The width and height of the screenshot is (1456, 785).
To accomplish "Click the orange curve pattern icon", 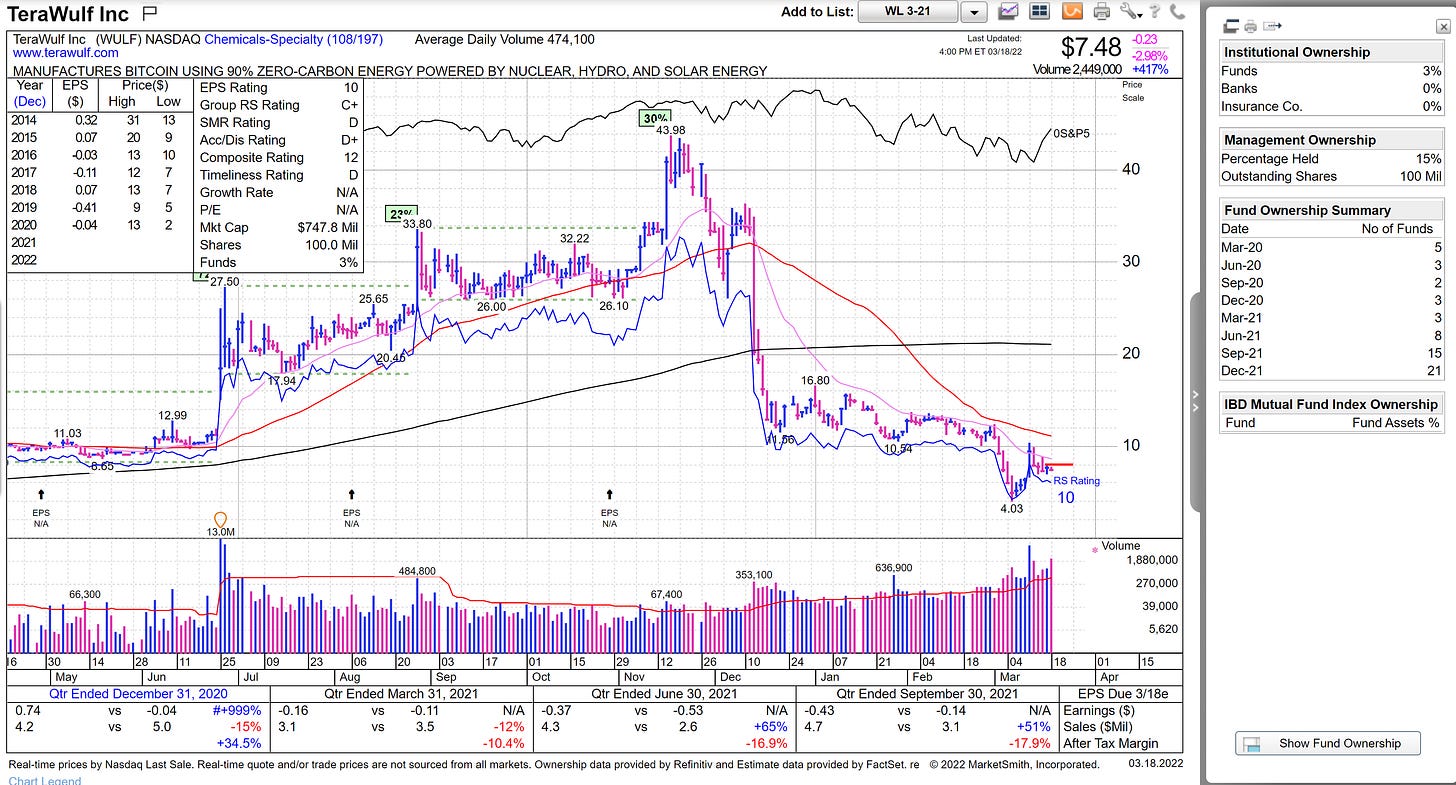I will tap(1071, 12).
